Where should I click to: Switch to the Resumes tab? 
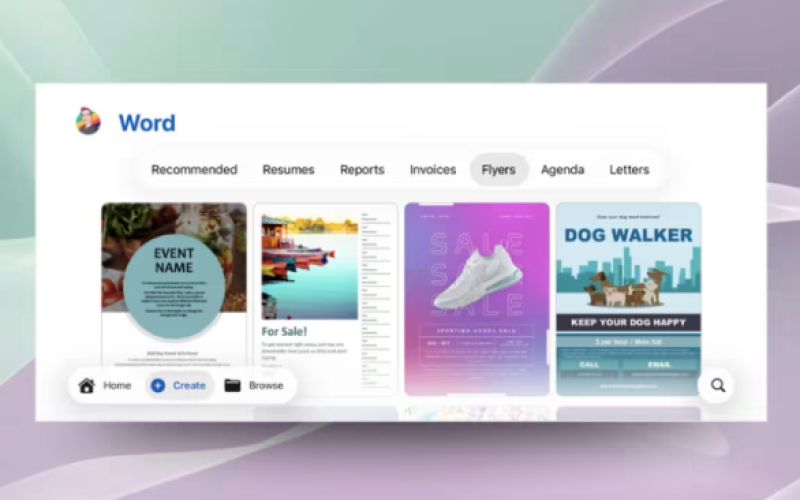288,169
